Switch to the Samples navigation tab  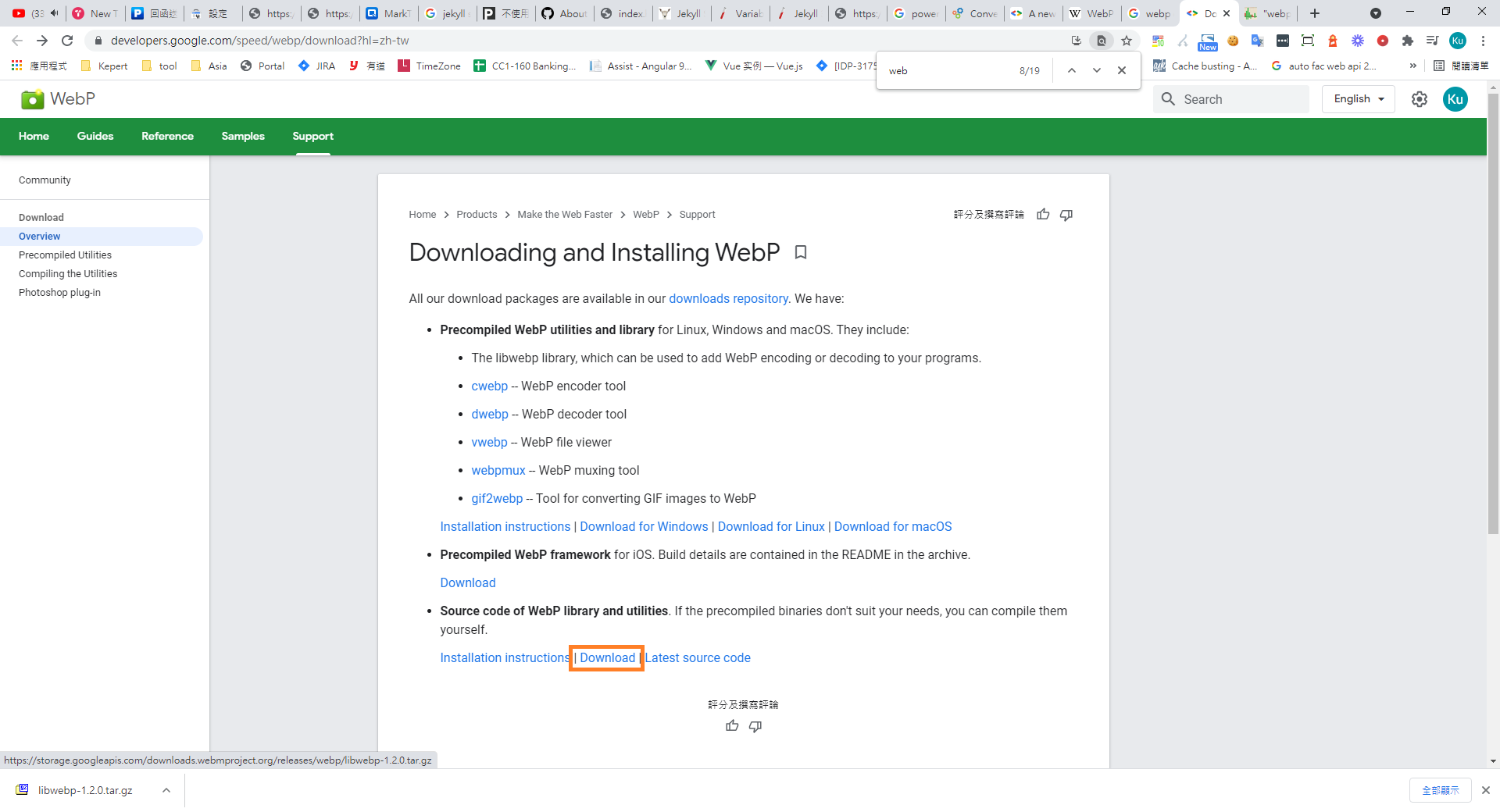click(243, 136)
